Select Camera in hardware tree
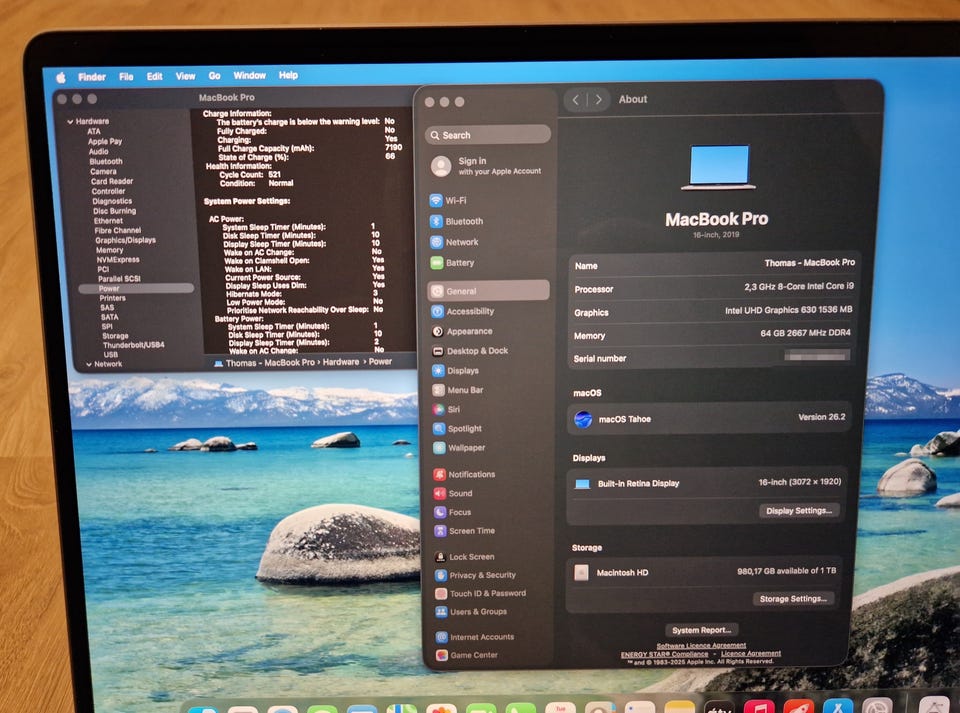This screenshot has height=713, width=960. click(x=103, y=171)
